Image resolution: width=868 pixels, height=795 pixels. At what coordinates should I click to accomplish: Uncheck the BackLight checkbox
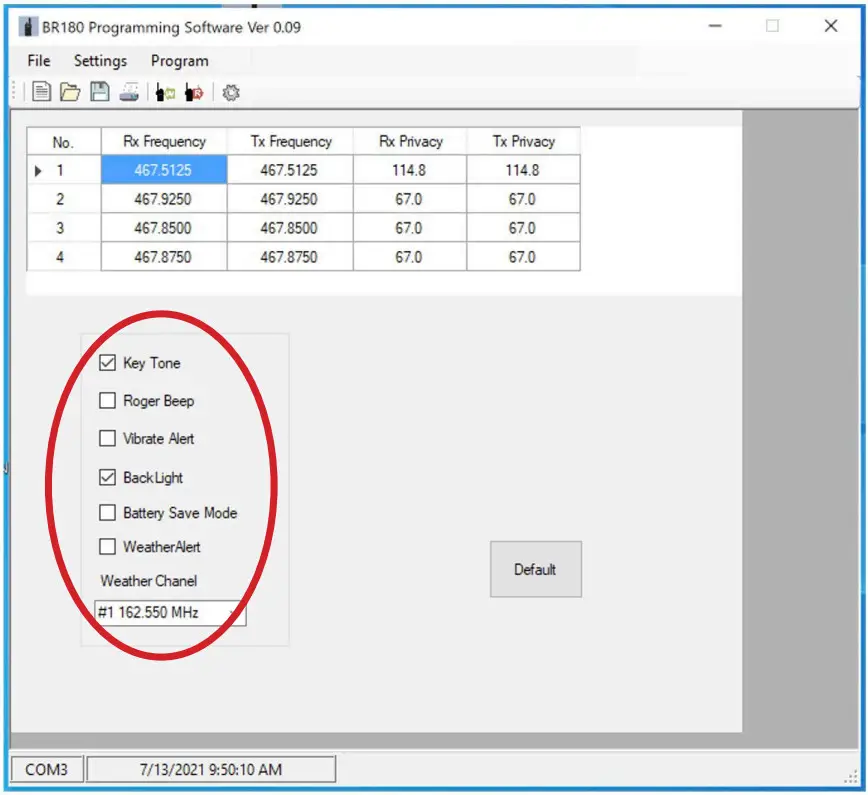pyautogui.click(x=107, y=477)
